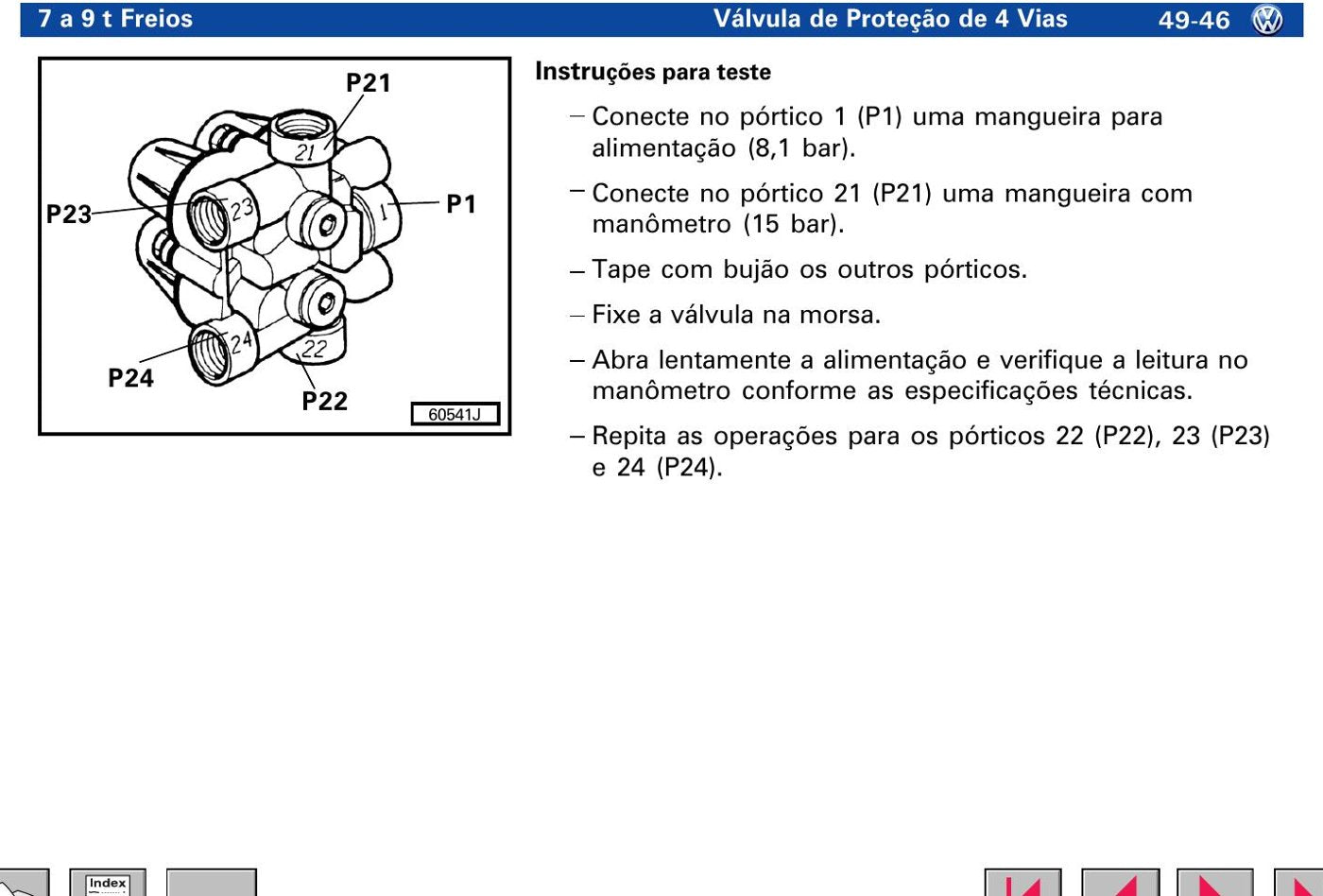Click the blank button beside Index
The image size is (1323, 896).
point(212,883)
